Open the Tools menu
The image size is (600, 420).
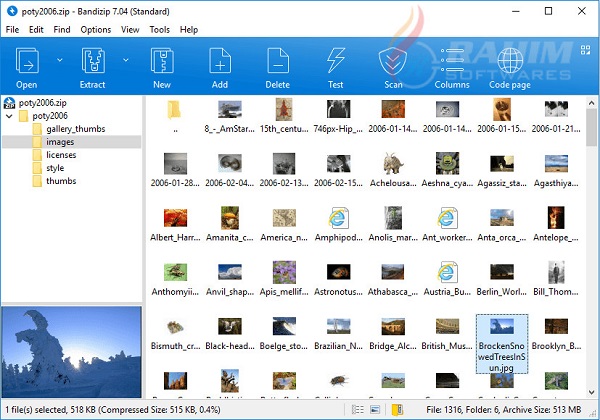click(159, 30)
